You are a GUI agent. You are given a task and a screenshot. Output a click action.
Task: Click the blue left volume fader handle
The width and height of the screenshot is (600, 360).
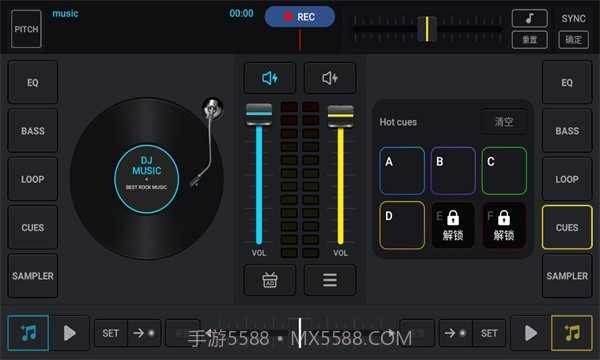click(259, 114)
